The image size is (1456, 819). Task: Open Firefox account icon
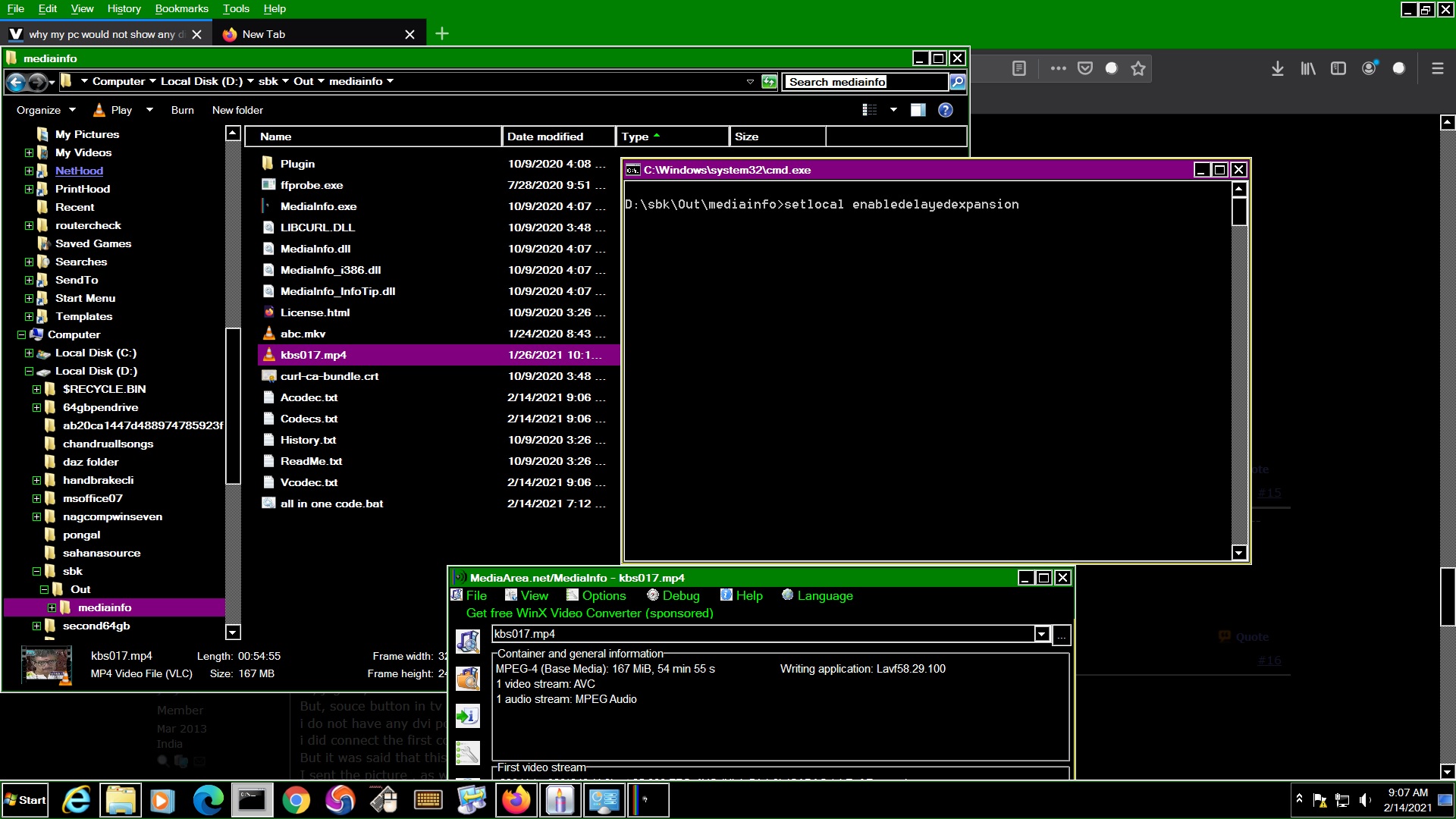[x=1369, y=68]
